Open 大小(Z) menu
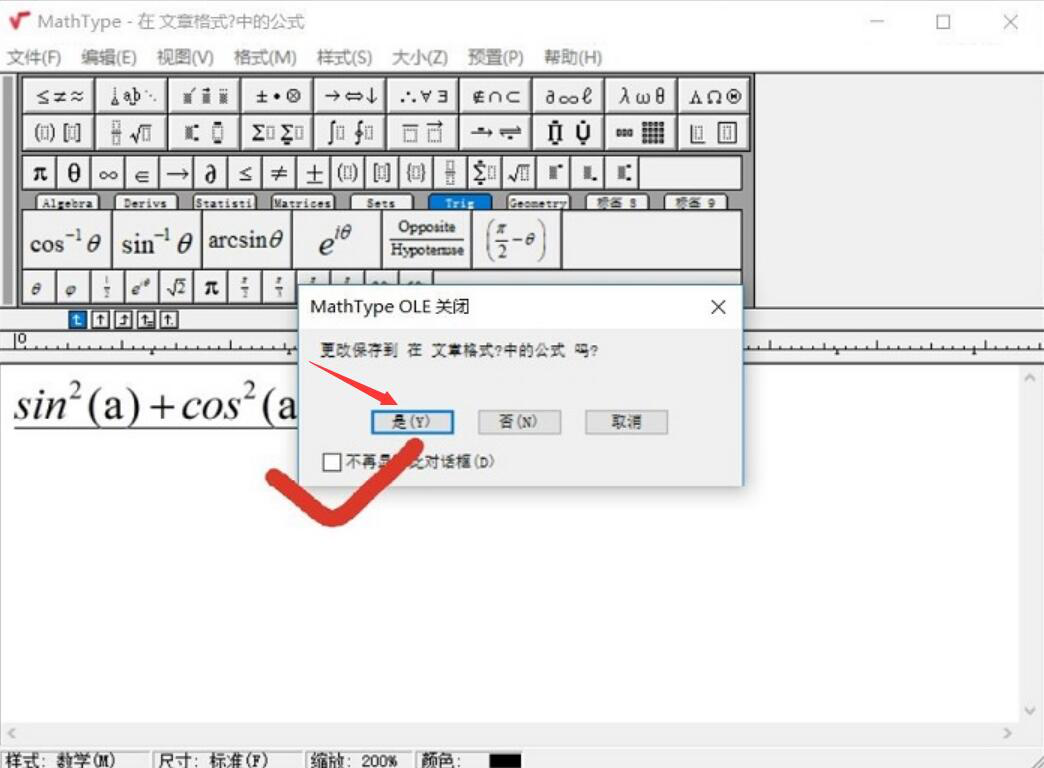The image size is (1044, 768). pyautogui.click(x=419, y=57)
